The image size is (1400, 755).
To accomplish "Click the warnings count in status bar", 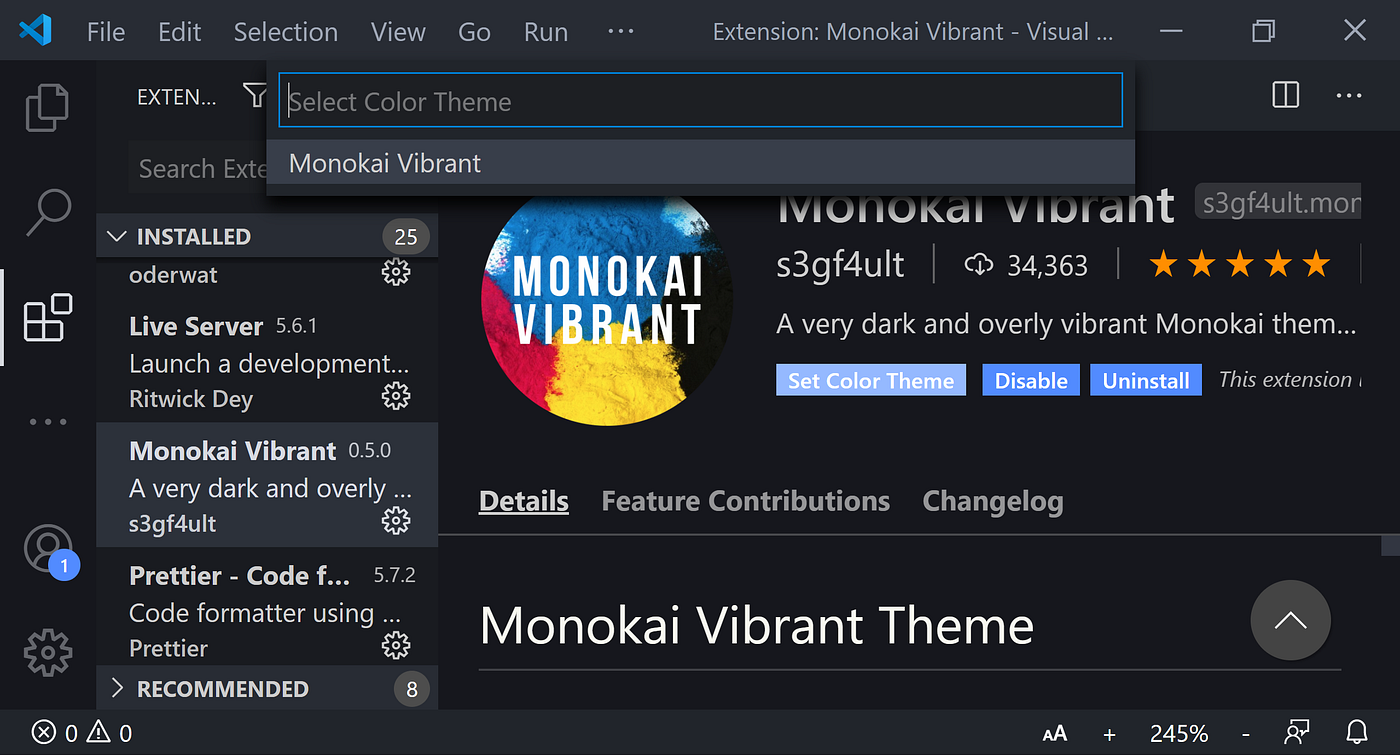I will (109, 733).
